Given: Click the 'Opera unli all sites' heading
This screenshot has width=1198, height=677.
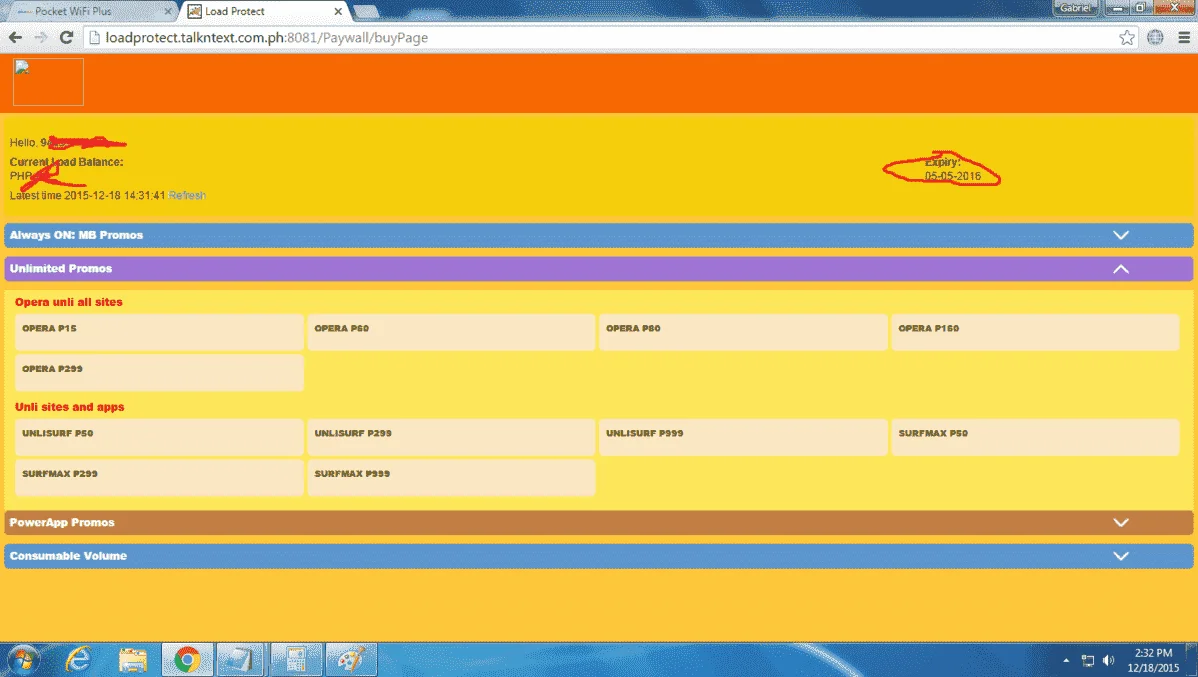Looking at the screenshot, I should pos(69,302).
